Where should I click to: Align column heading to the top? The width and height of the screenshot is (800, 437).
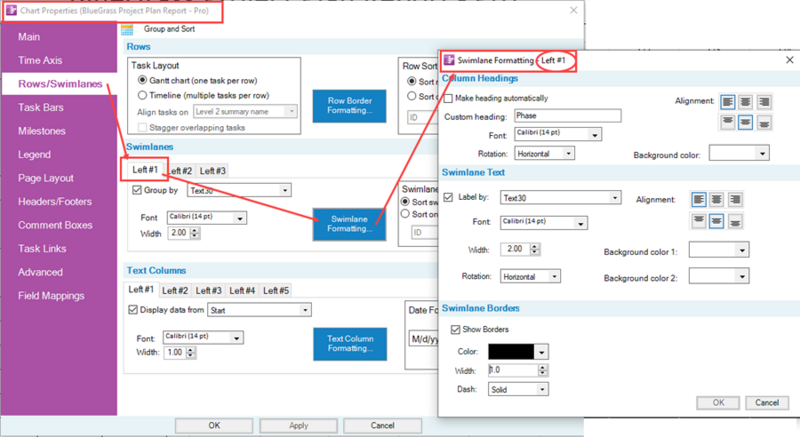click(728, 122)
